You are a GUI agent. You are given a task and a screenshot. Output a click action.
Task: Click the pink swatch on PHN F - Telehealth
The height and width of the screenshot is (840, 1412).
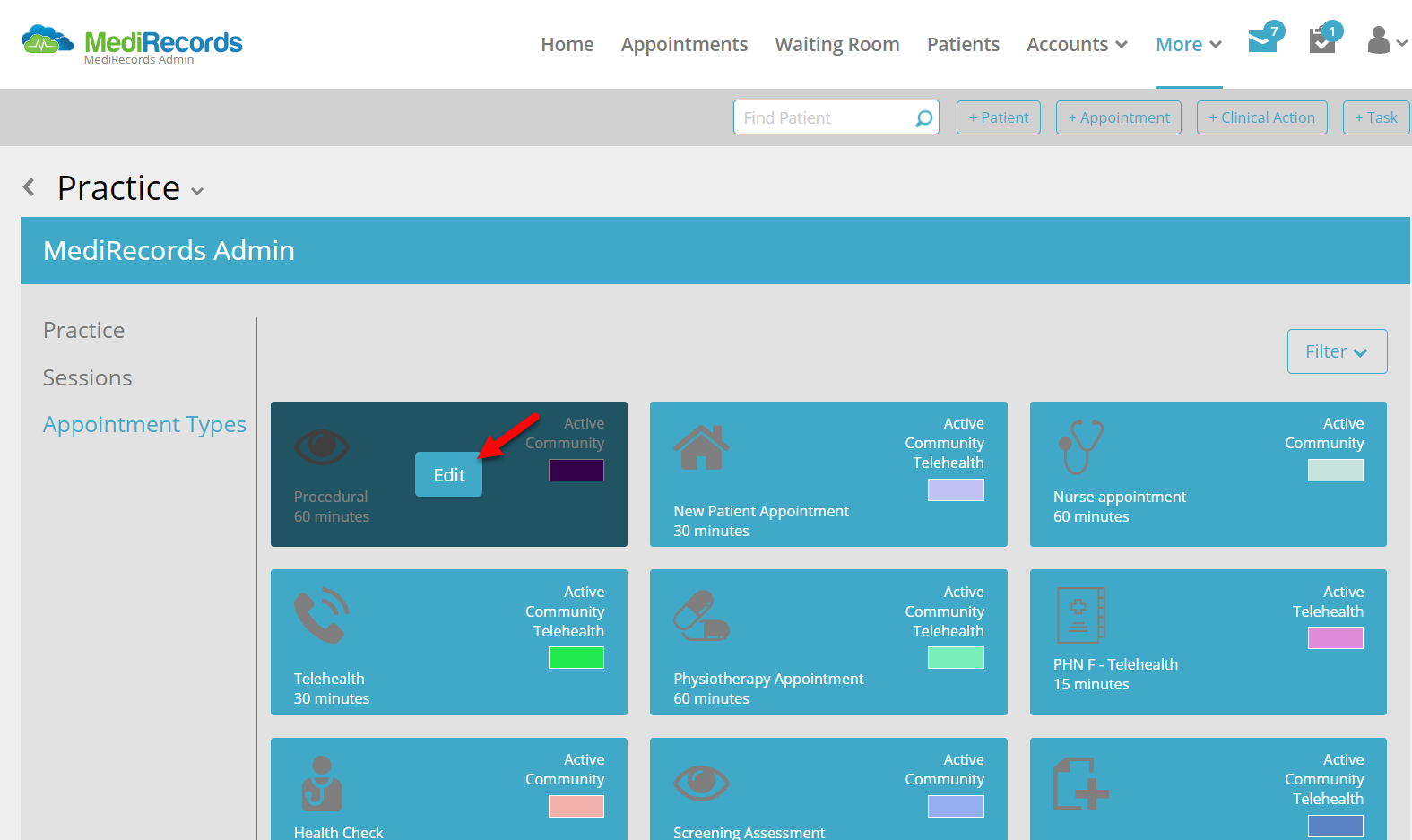[x=1336, y=637]
